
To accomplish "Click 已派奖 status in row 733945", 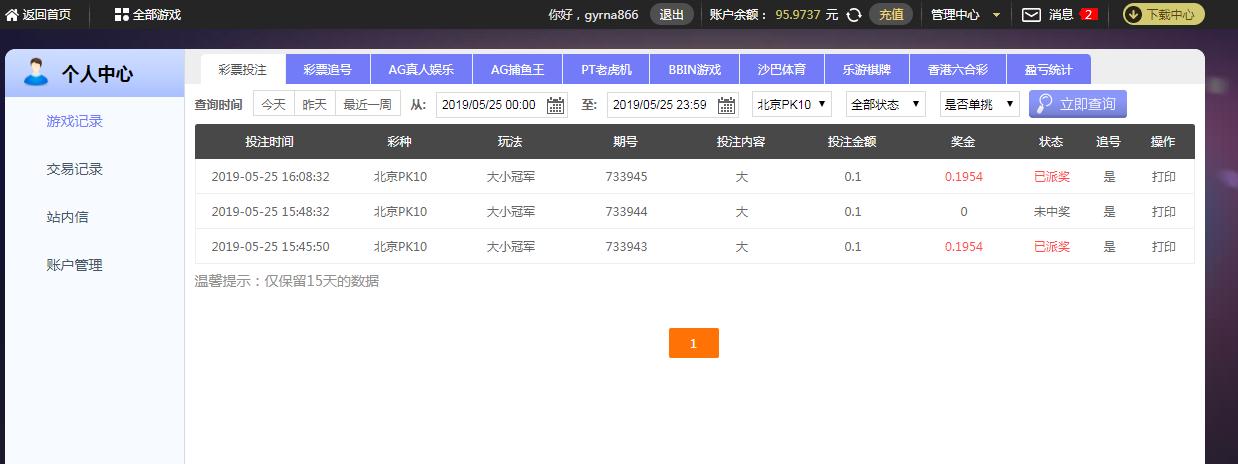I will click(1051, 177).
